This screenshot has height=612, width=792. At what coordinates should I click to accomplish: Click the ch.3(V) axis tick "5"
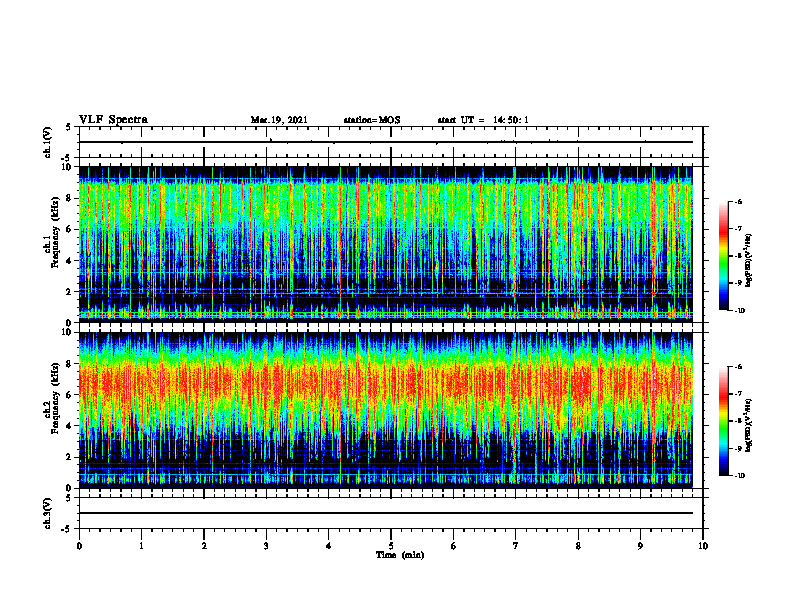coord(69,498)
